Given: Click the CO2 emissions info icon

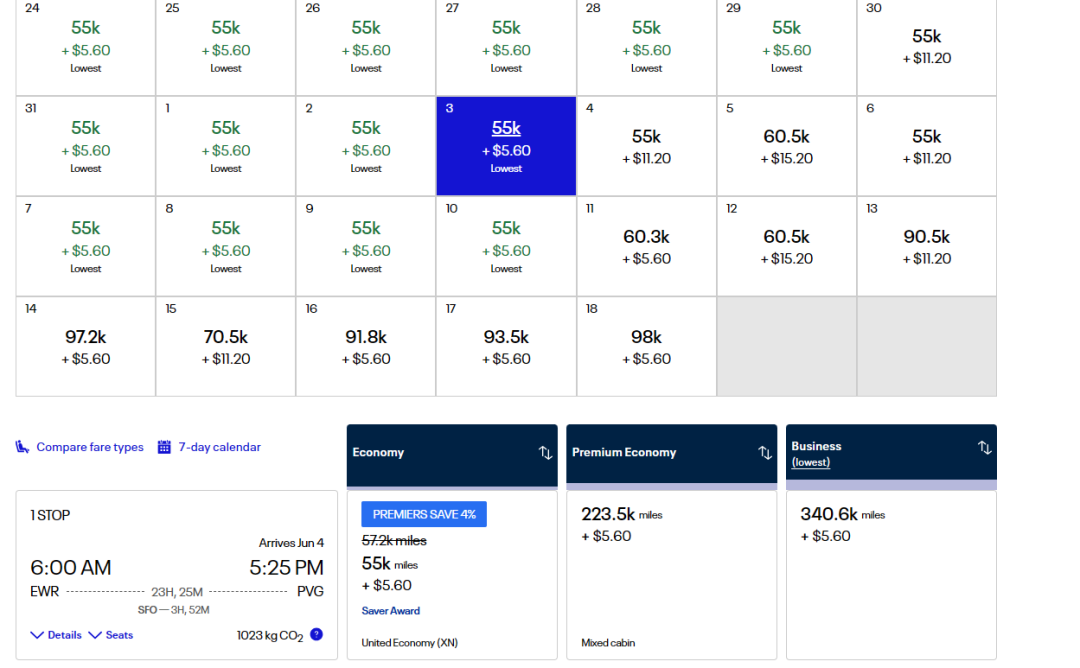Looking at the screenshot, I should tap(316, 634).
